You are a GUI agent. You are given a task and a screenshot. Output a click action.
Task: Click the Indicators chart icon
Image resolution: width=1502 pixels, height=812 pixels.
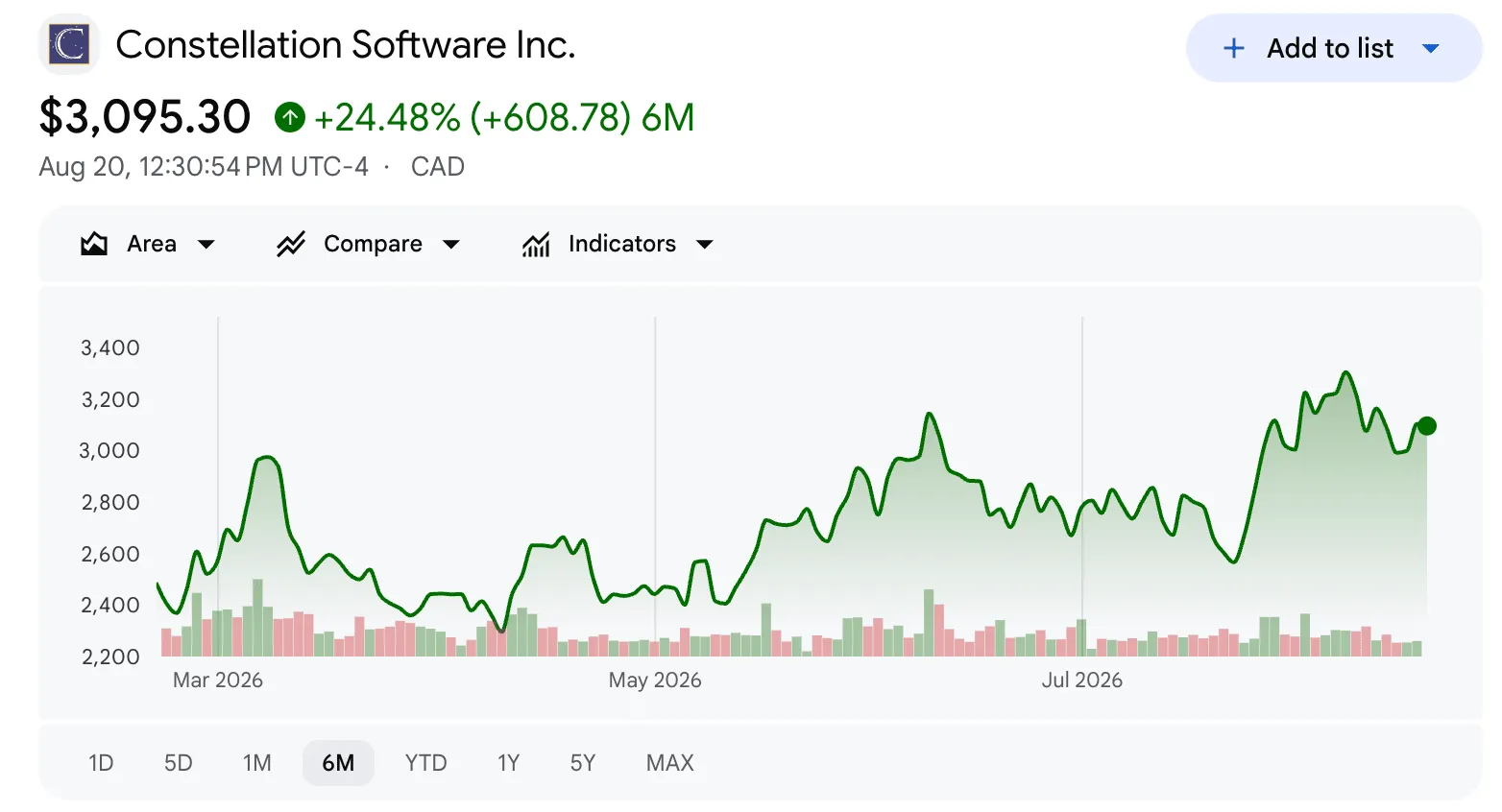[536, 244]
